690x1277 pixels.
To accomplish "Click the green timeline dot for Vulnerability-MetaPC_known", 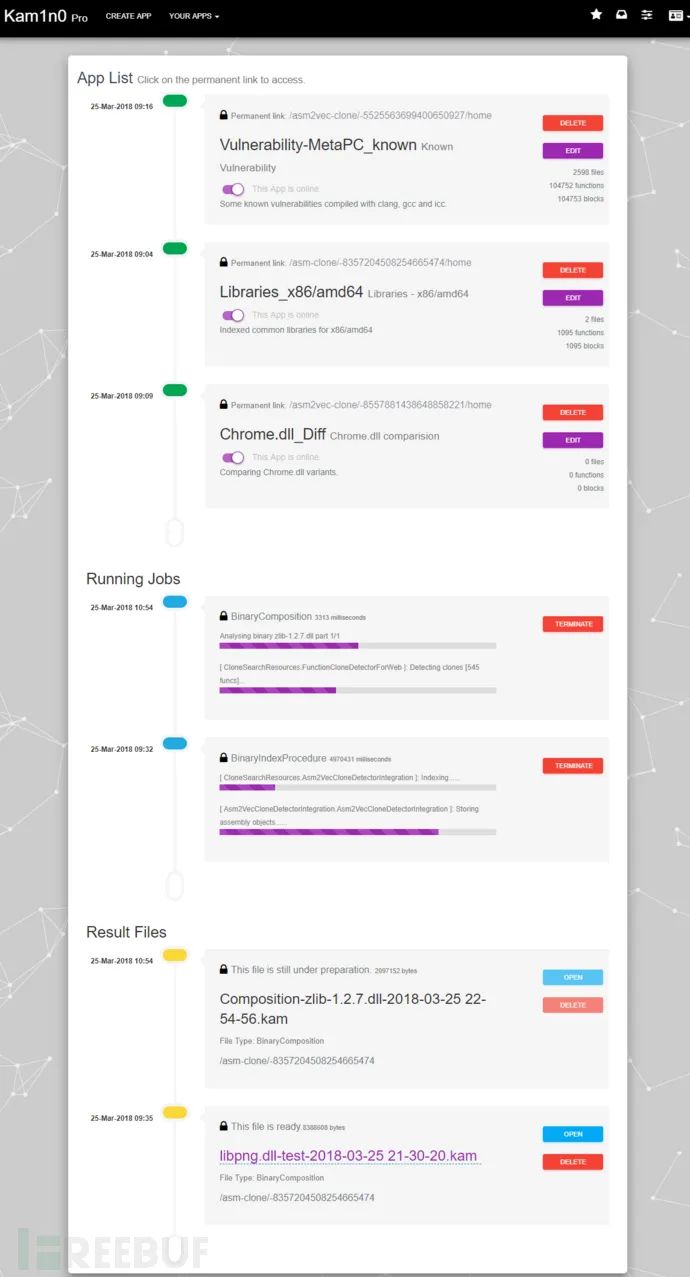I will pos(174,100).
